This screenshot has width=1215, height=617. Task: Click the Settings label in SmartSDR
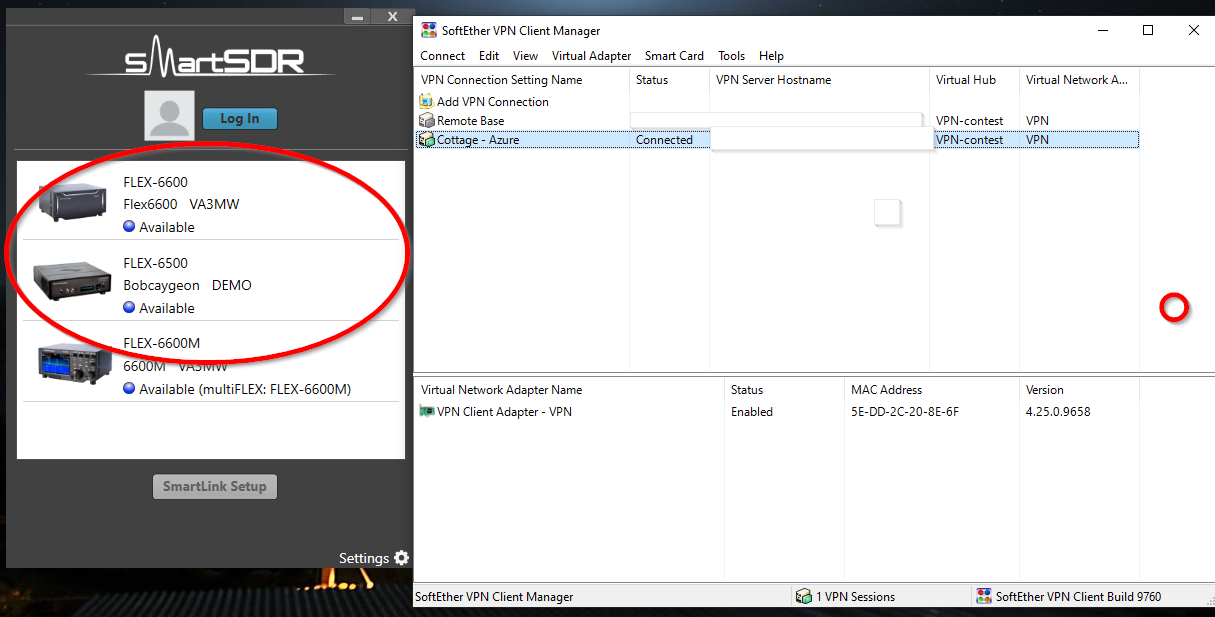coord(364,559)
